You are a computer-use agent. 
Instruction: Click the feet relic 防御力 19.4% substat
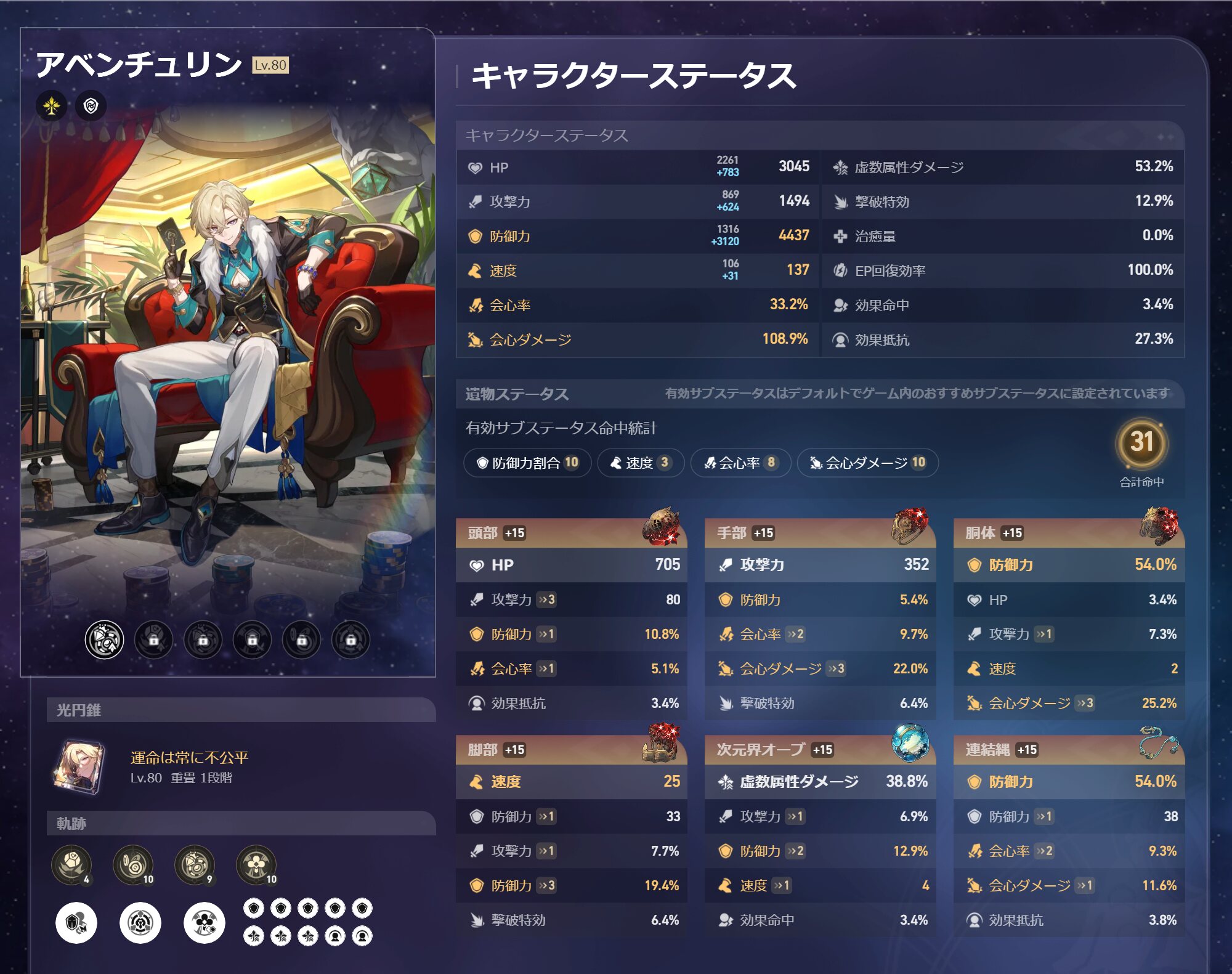[x=572, y=885]
